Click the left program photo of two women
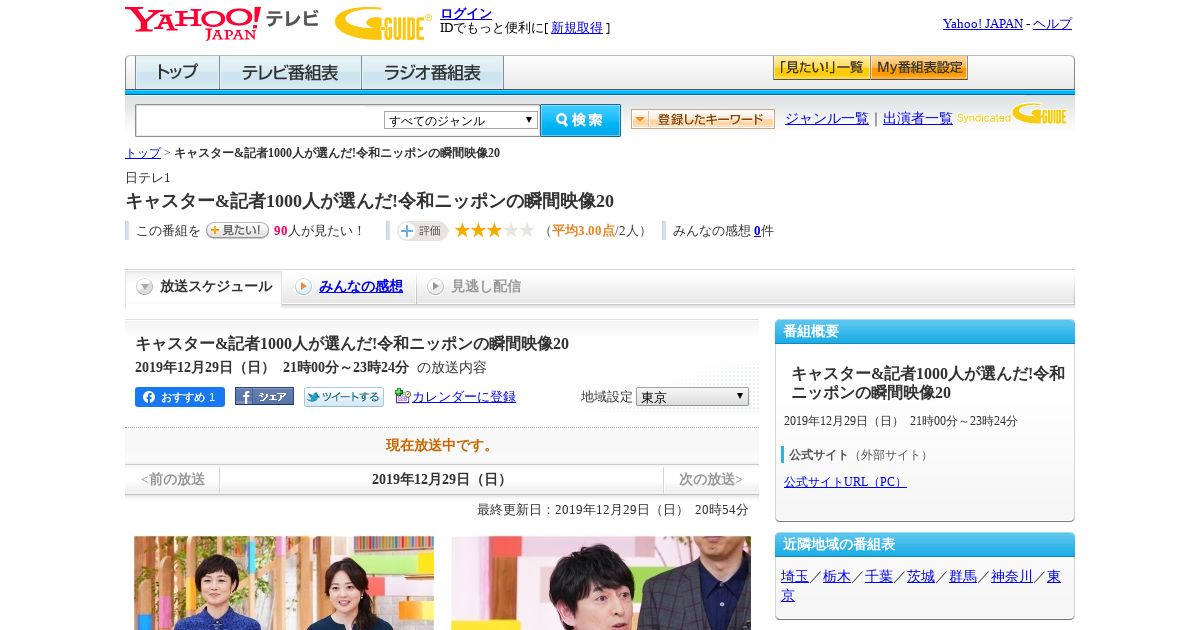The image size is (1200, 630). (284, 583)
